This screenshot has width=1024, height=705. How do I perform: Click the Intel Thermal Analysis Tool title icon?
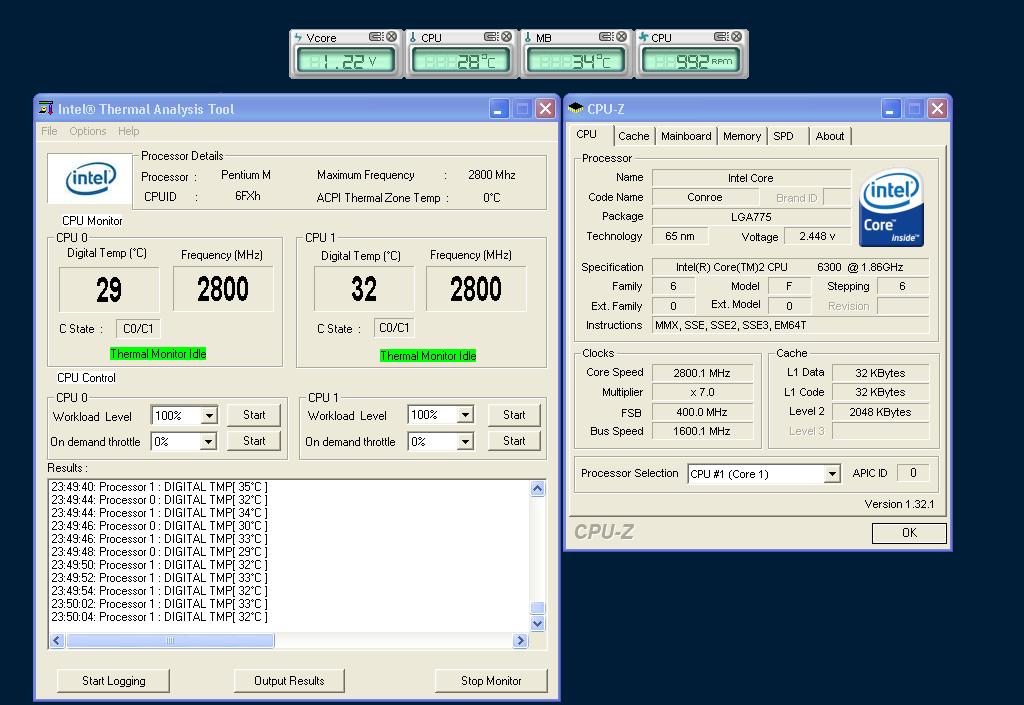pos(46,108)
